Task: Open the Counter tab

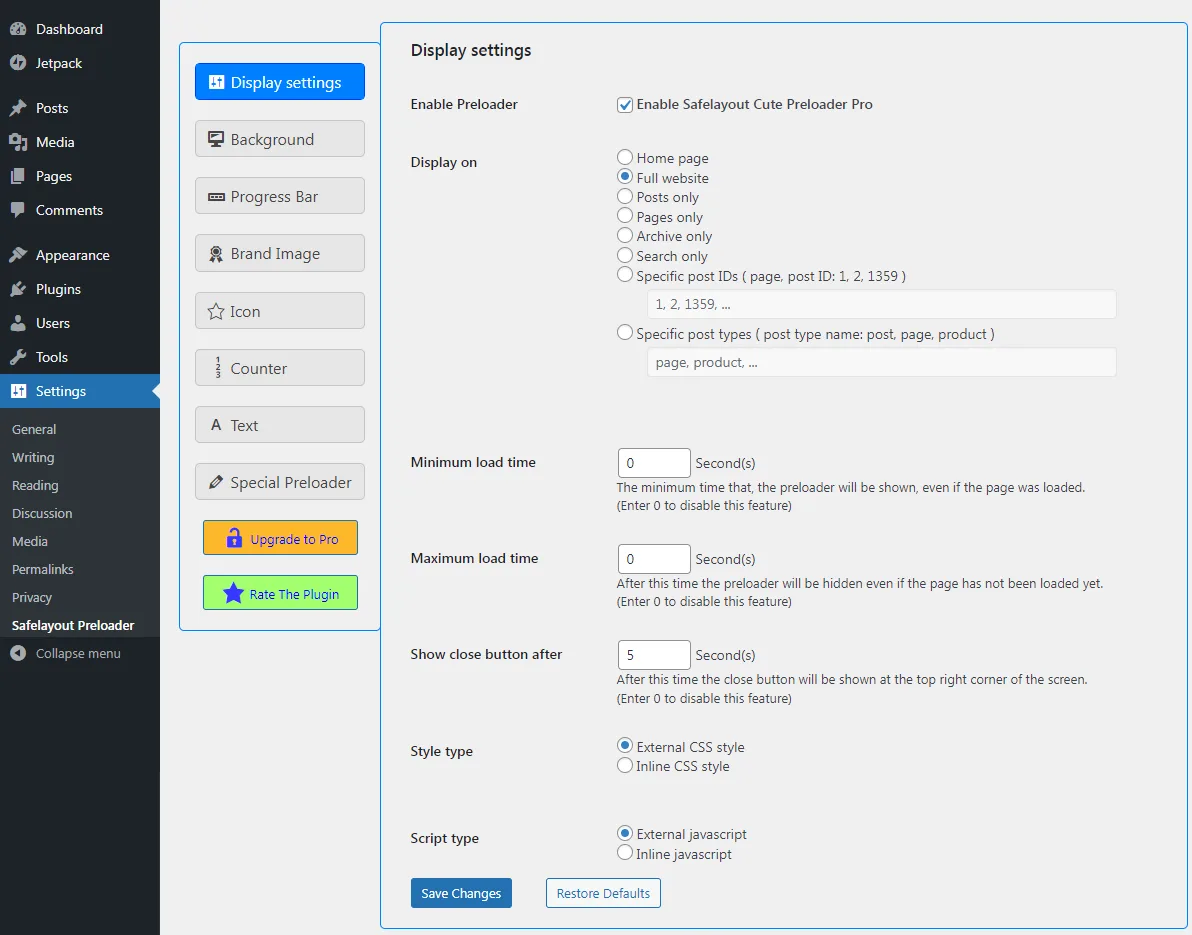Action: click(x=280, y=368)
